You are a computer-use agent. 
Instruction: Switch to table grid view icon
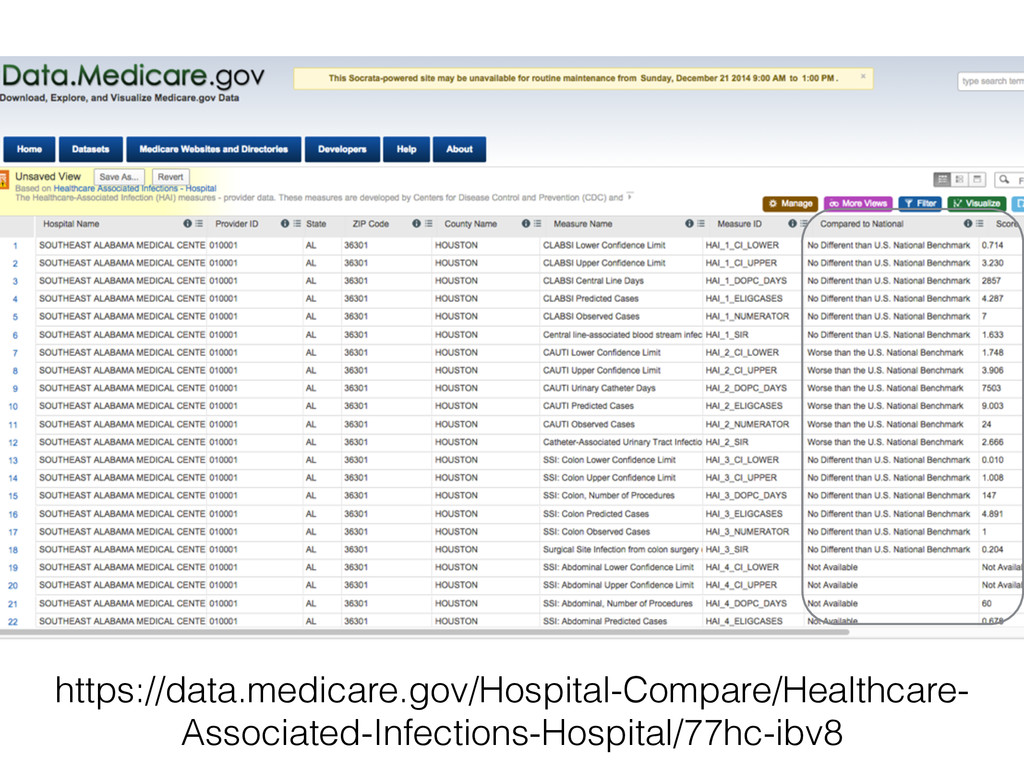[942, 179]
